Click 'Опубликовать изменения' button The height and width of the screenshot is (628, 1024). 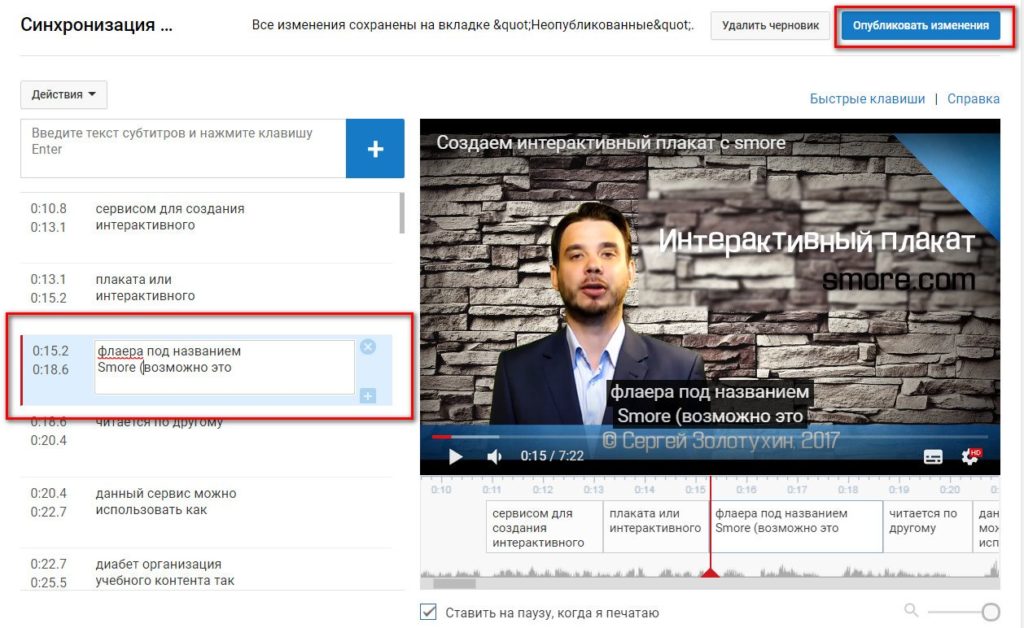[920, 26]
